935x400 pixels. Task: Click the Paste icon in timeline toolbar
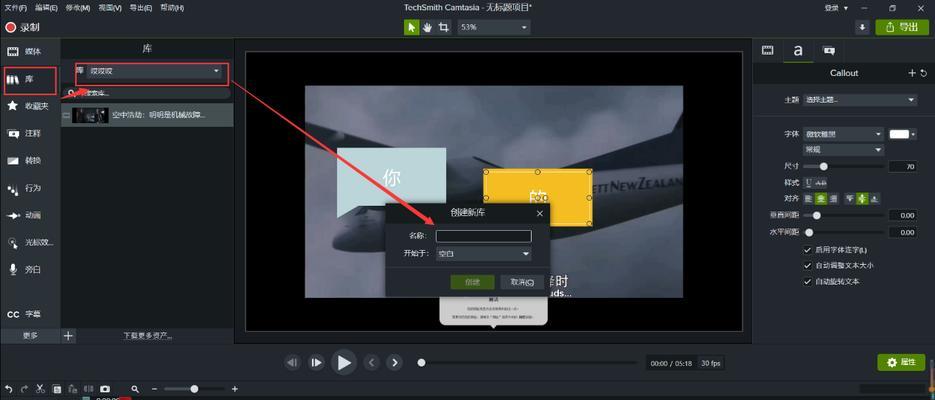click(73, 389)
